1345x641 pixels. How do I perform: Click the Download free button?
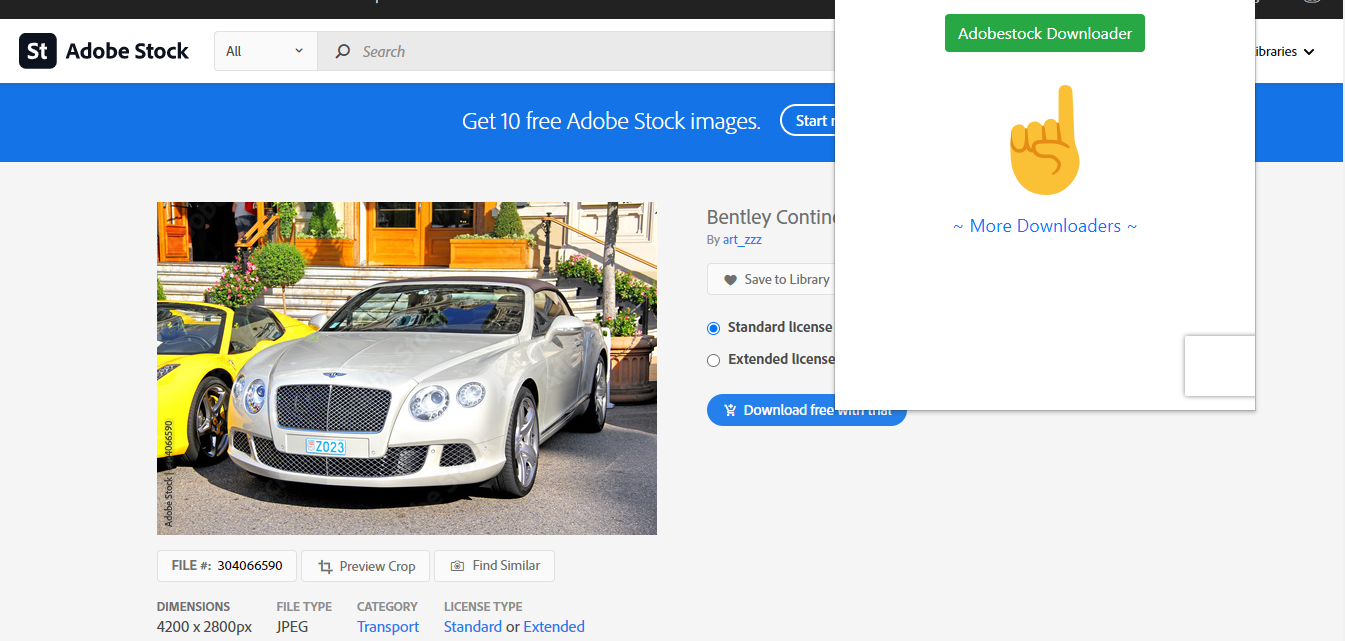(x=806, y=410)
